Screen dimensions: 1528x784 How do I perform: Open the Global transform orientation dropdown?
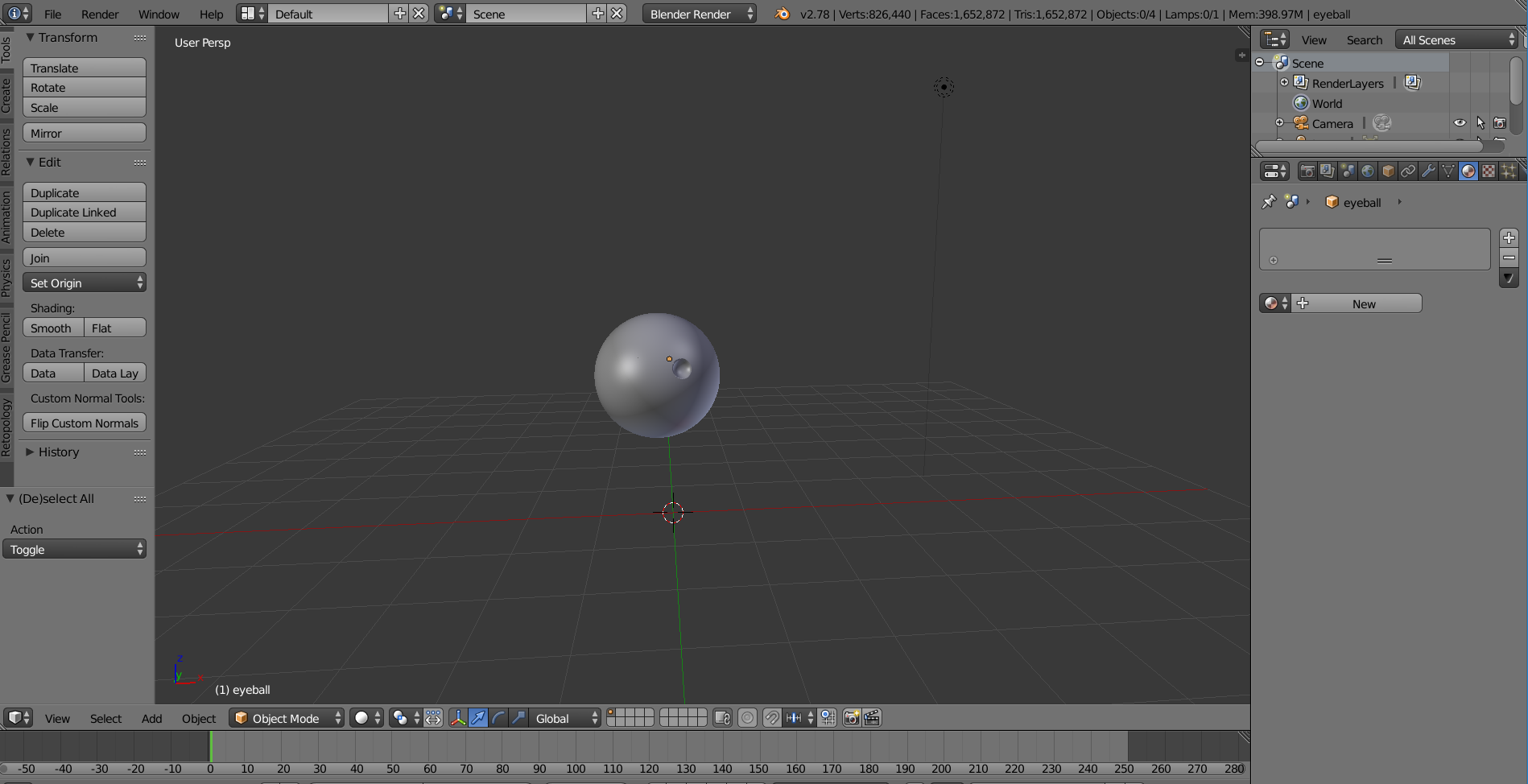(564, 718)
